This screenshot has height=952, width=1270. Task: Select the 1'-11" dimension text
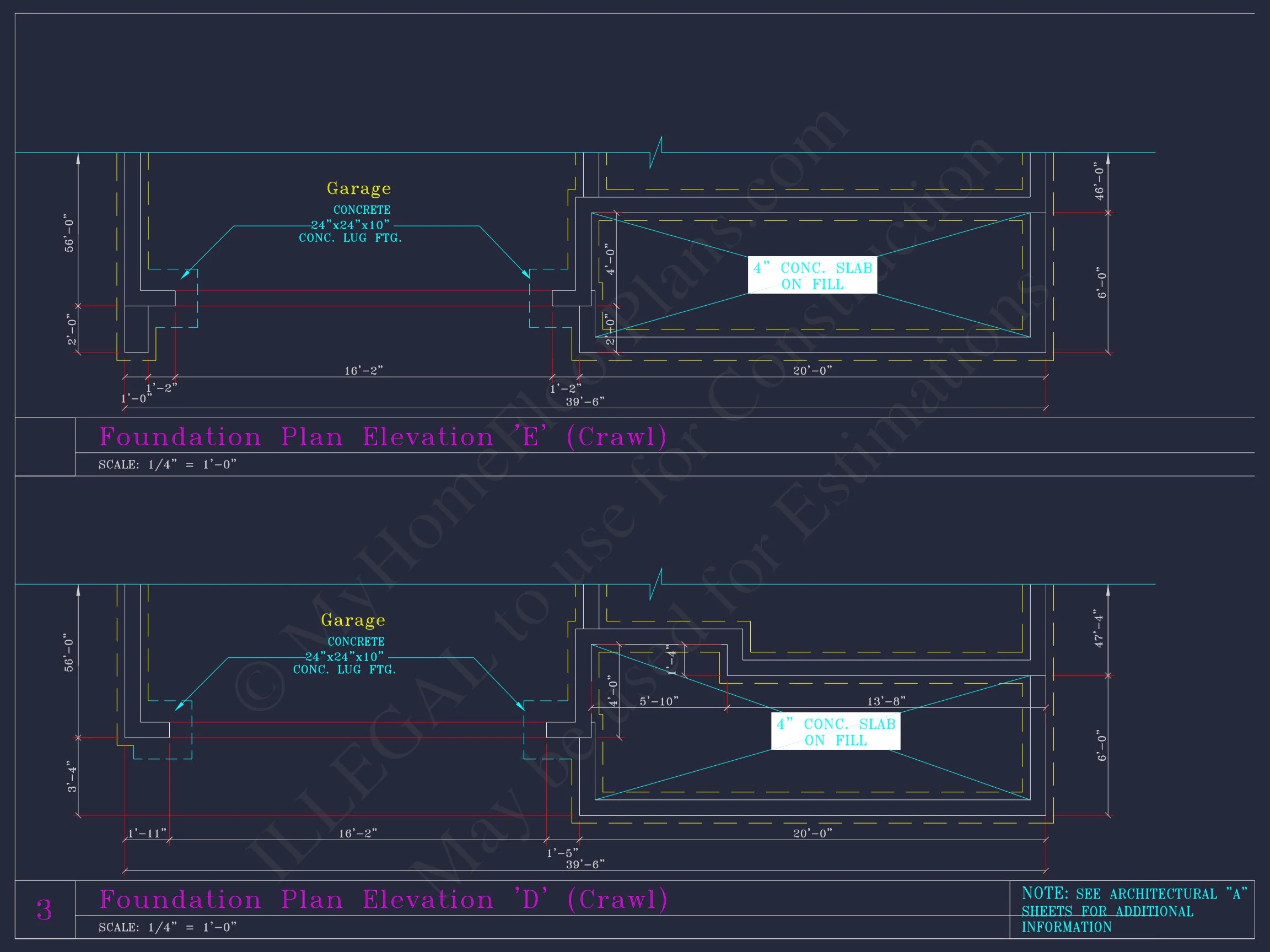[147, 833]
